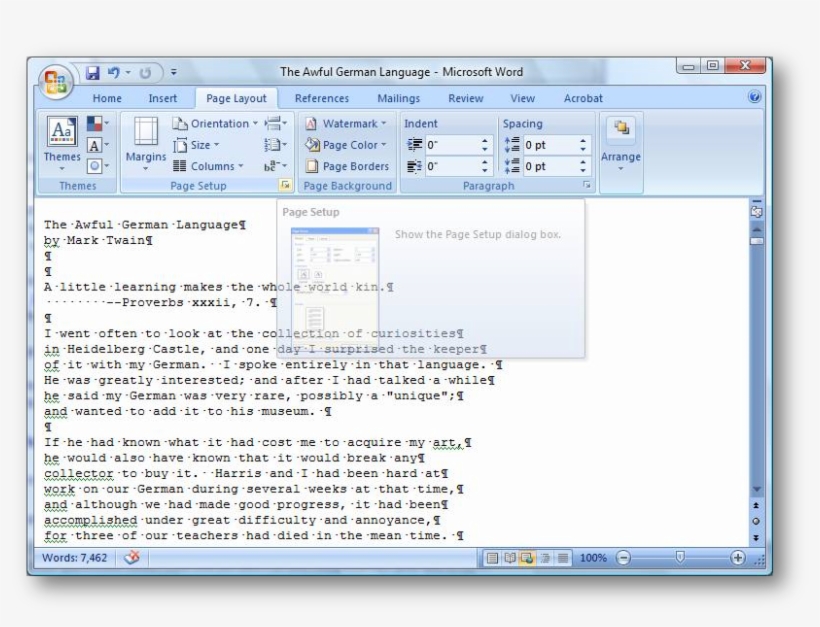This screenshot has height=627, width=820.
Task: Choose Theme Fonts
Action: pyautogui.click(x=98, y=145)
